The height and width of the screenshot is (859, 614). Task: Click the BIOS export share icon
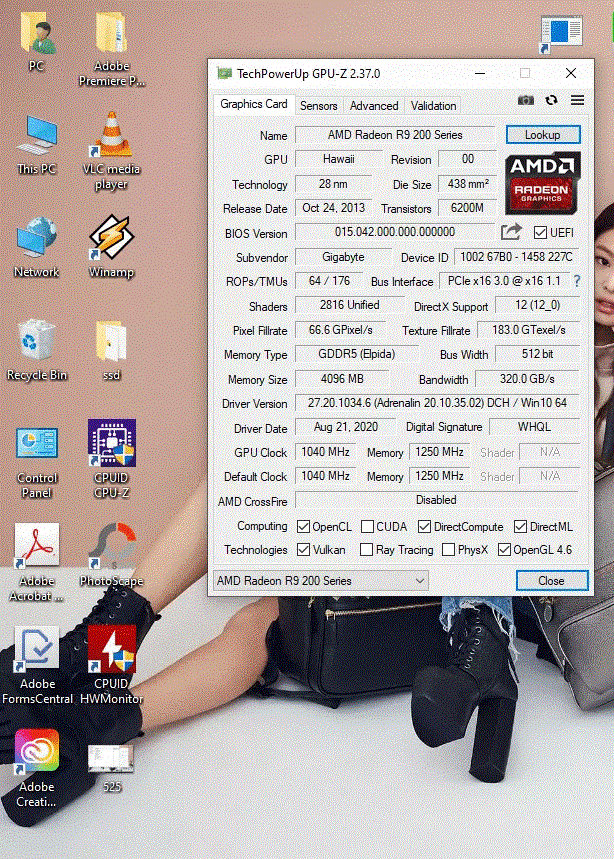click(x=511, y=232)
